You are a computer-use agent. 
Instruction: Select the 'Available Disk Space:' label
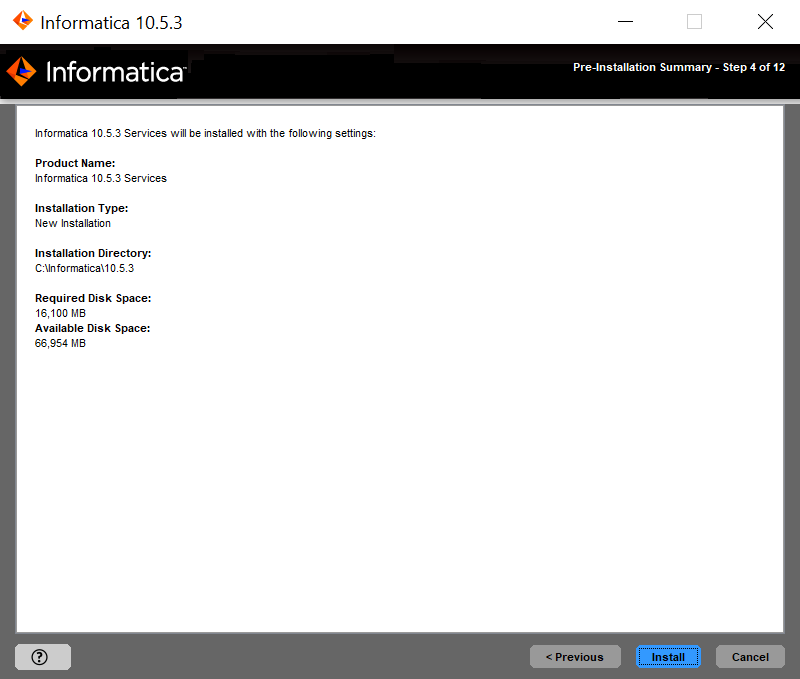click(92, 328)
